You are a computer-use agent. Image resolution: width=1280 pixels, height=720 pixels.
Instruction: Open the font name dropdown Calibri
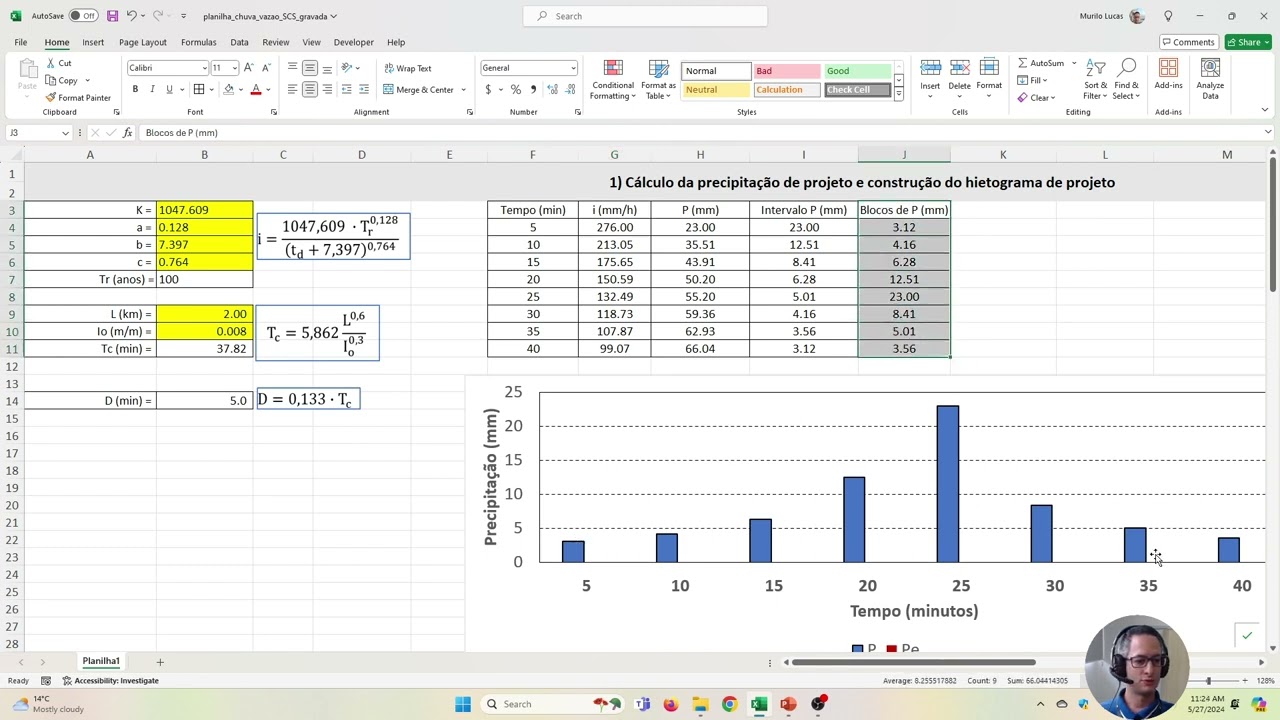[x=205, y=68]
